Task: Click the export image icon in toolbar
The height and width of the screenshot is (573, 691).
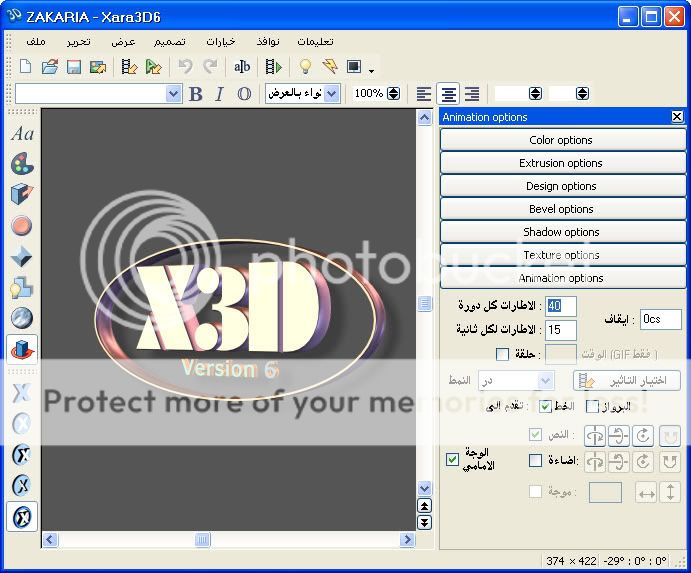Action: [98, 67]
